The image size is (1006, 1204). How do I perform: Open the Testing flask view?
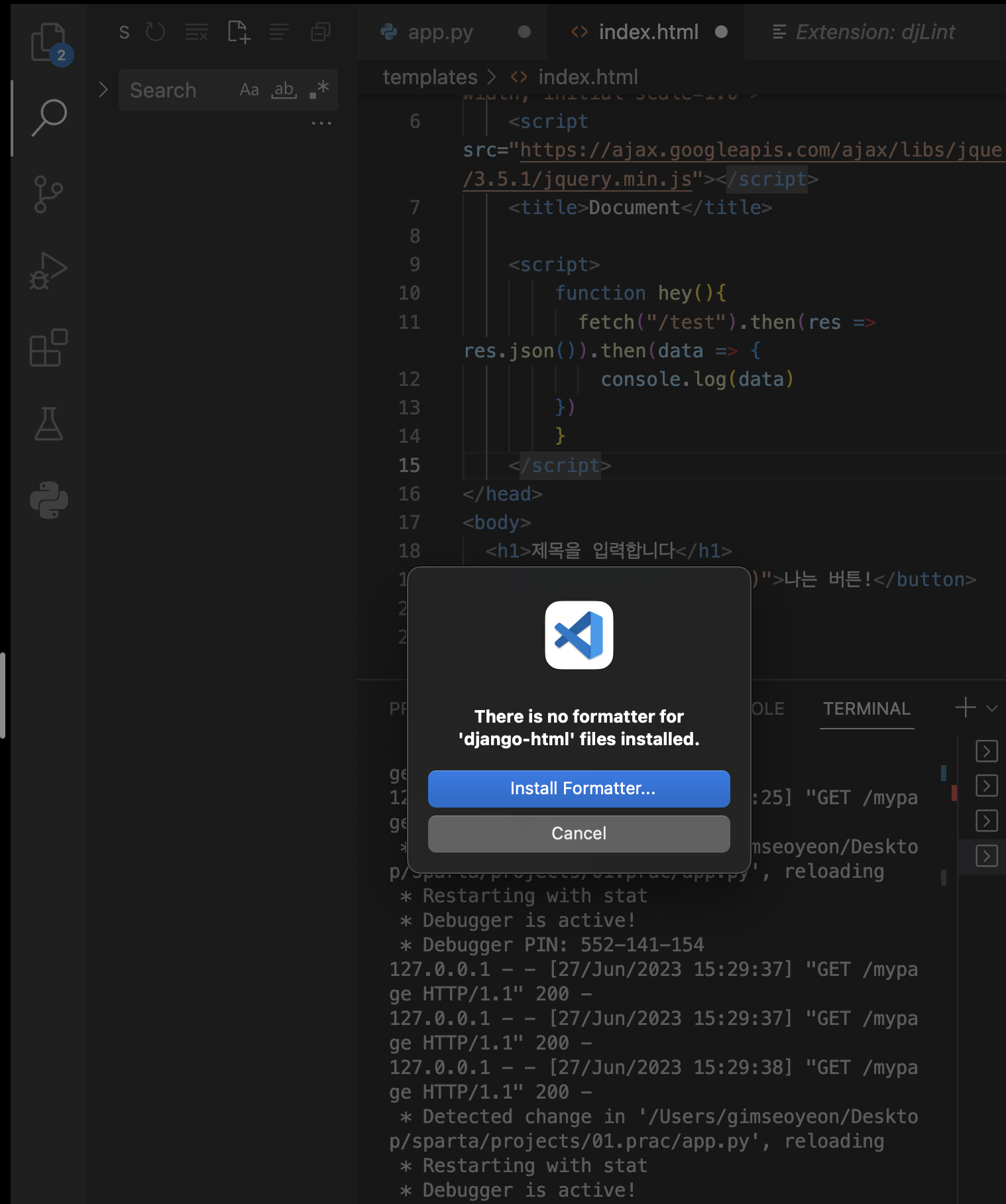pos(49,424)
